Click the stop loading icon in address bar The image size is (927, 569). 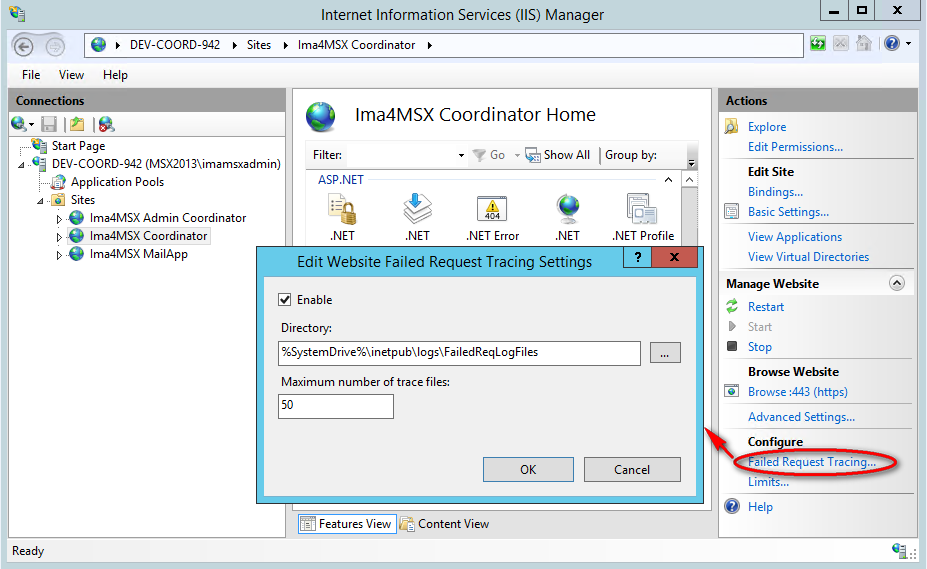point(841,43)
